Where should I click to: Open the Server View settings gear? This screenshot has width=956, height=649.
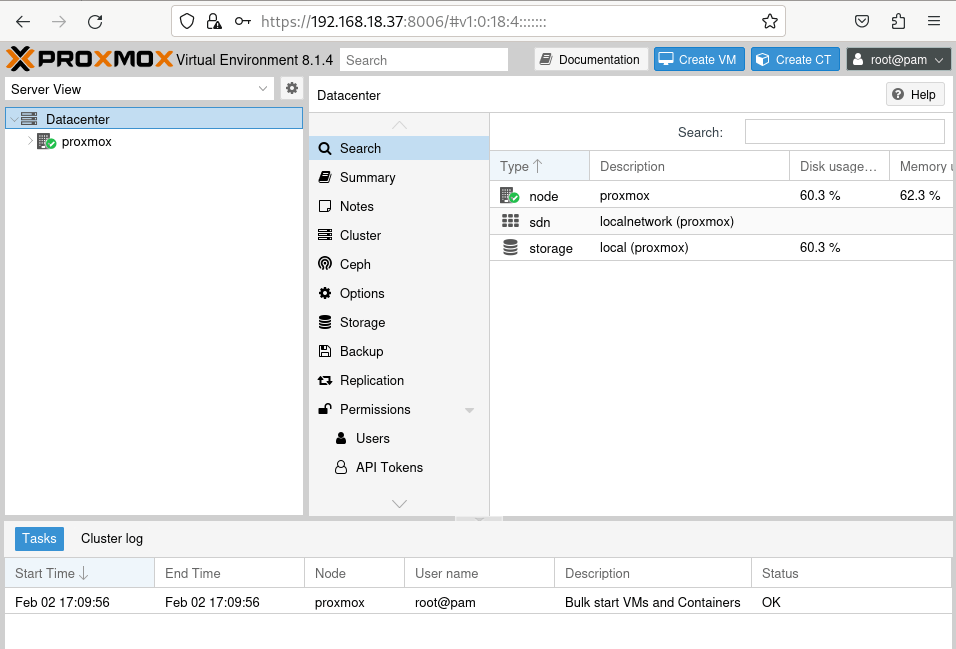point(292,88)
